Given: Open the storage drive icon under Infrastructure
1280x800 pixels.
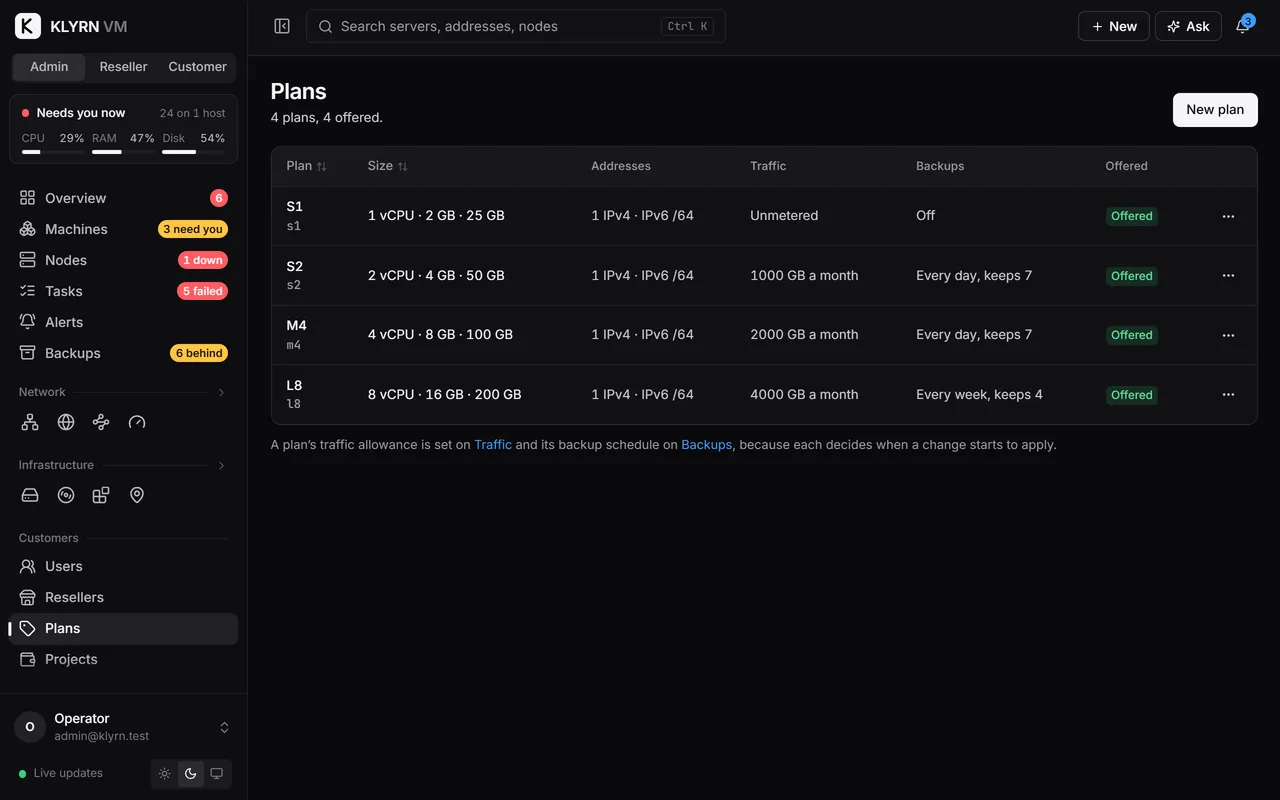Looking at the screenshot, I should tap(30, 495).
